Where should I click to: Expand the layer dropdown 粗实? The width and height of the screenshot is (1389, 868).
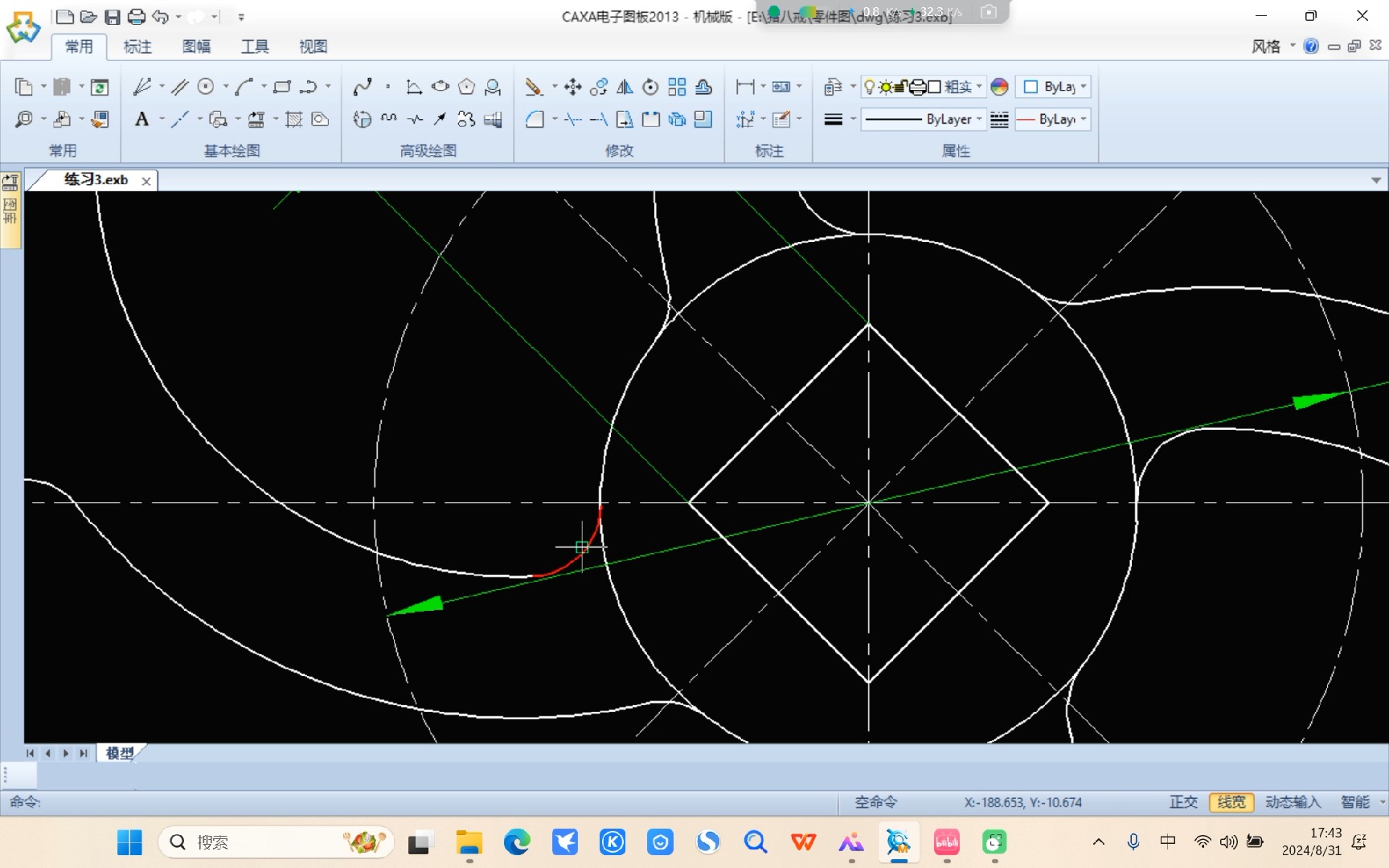click(979, 86)
